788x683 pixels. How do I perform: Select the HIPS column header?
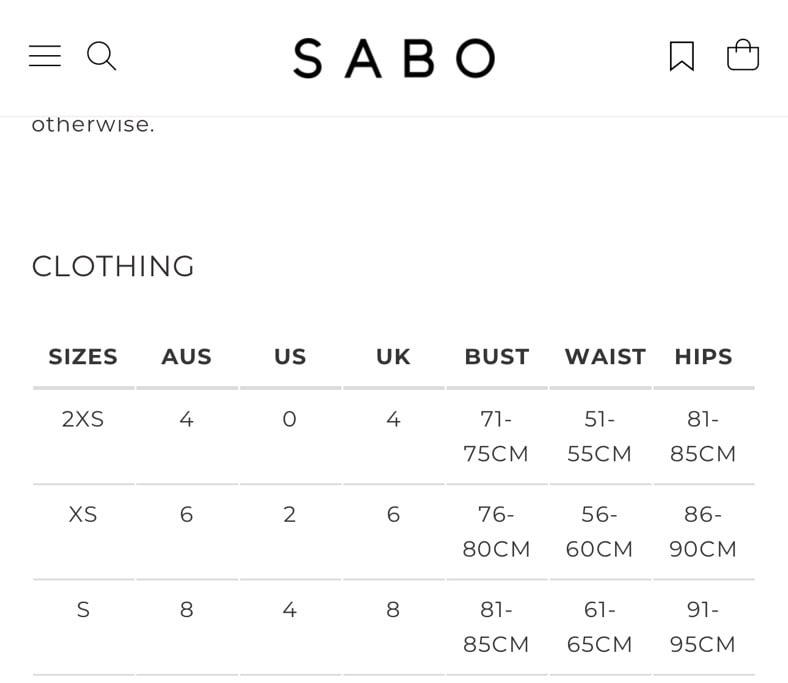coord(703,356)
